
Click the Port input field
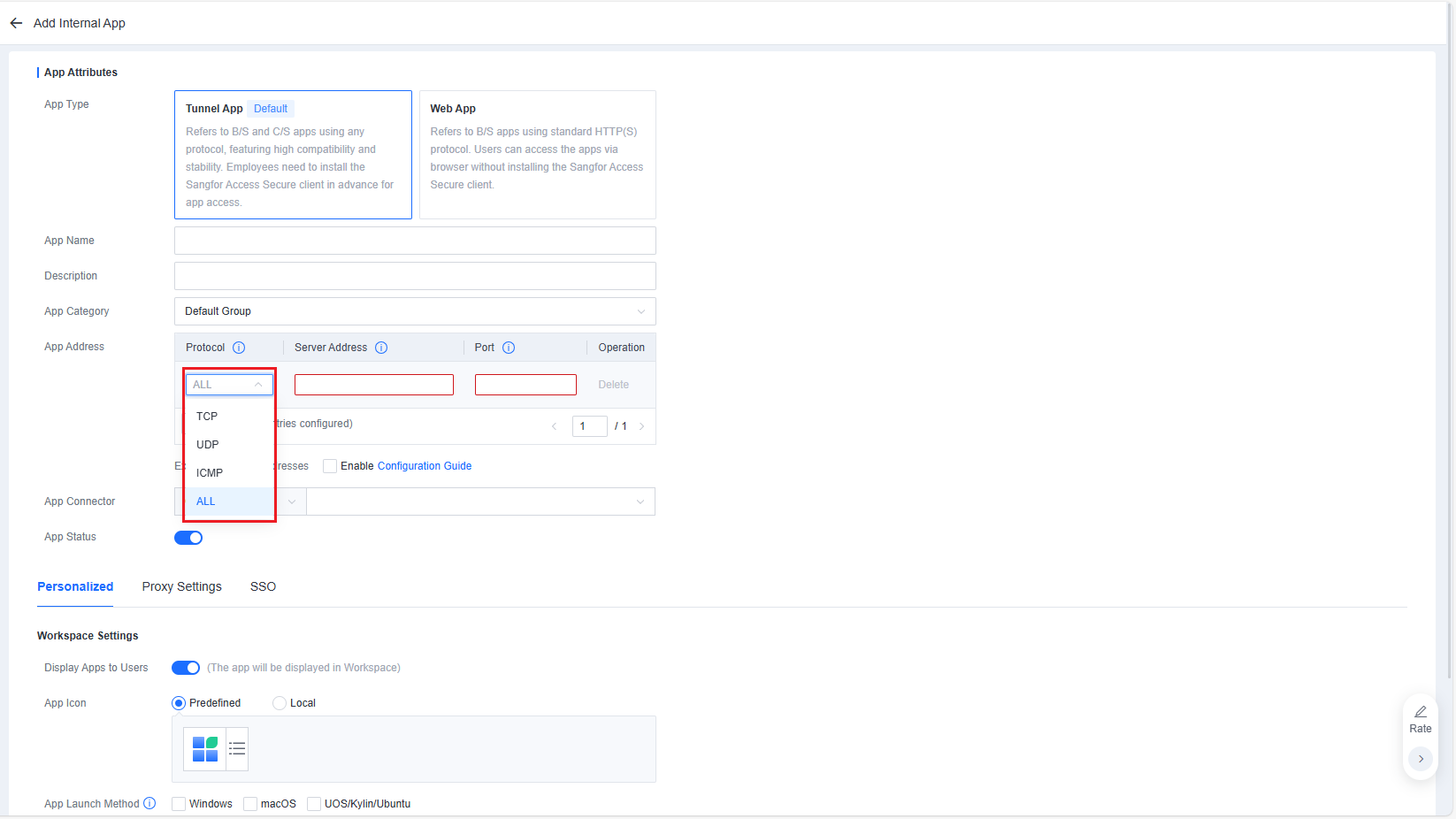[x=525, y=385]
